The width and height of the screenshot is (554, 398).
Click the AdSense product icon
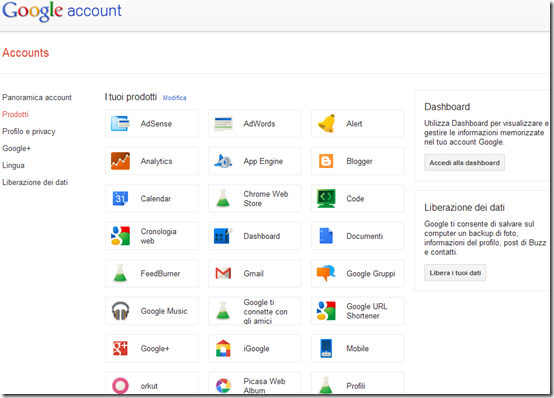click(120, 123)
